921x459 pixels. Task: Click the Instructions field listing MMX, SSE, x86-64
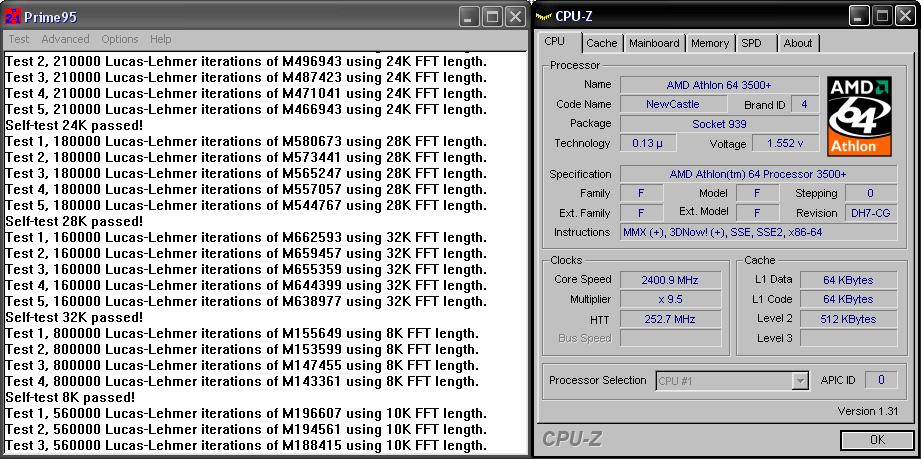(759, 233)
